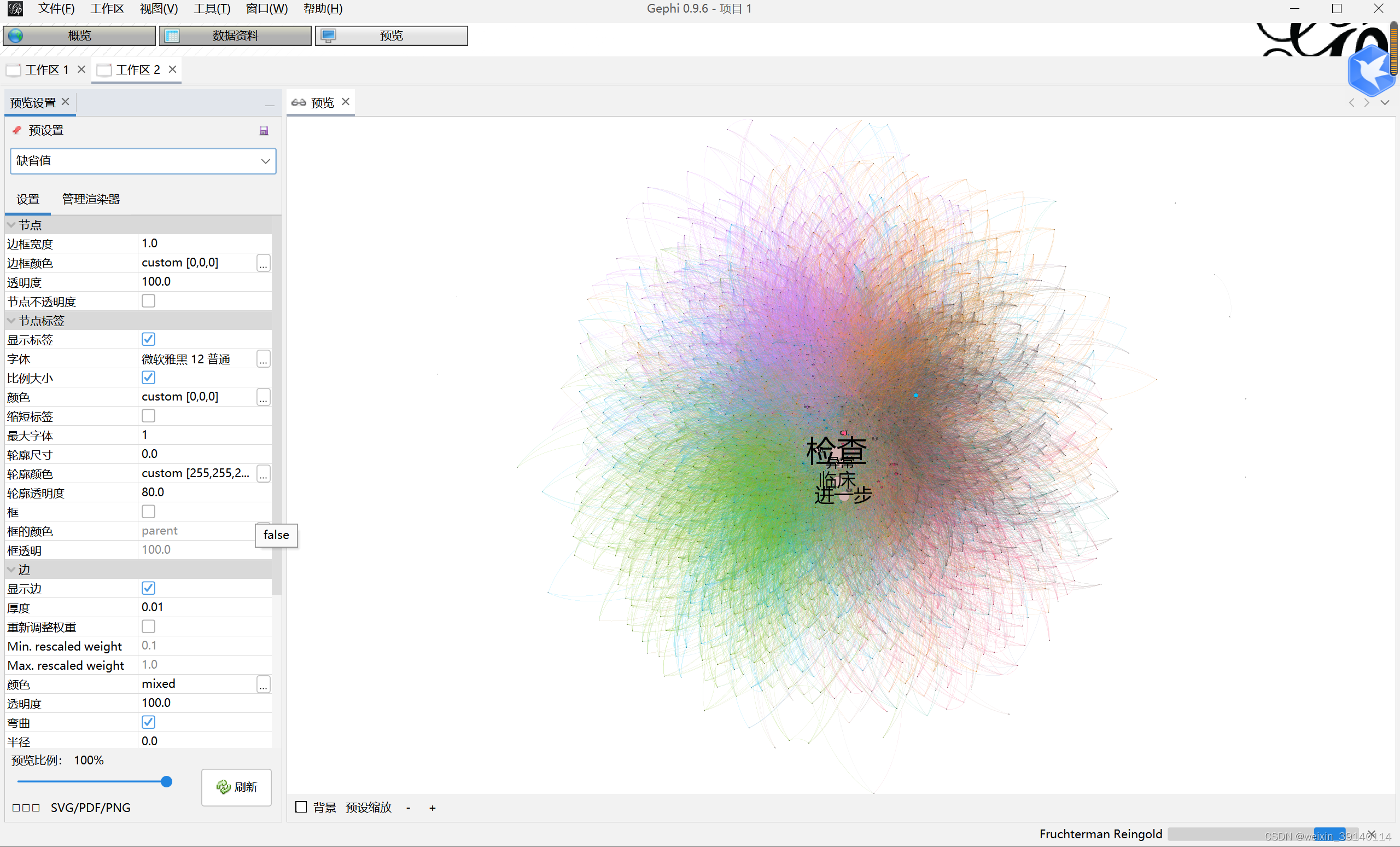Switch to the 管理渲染器 tab

click(91, 199)
